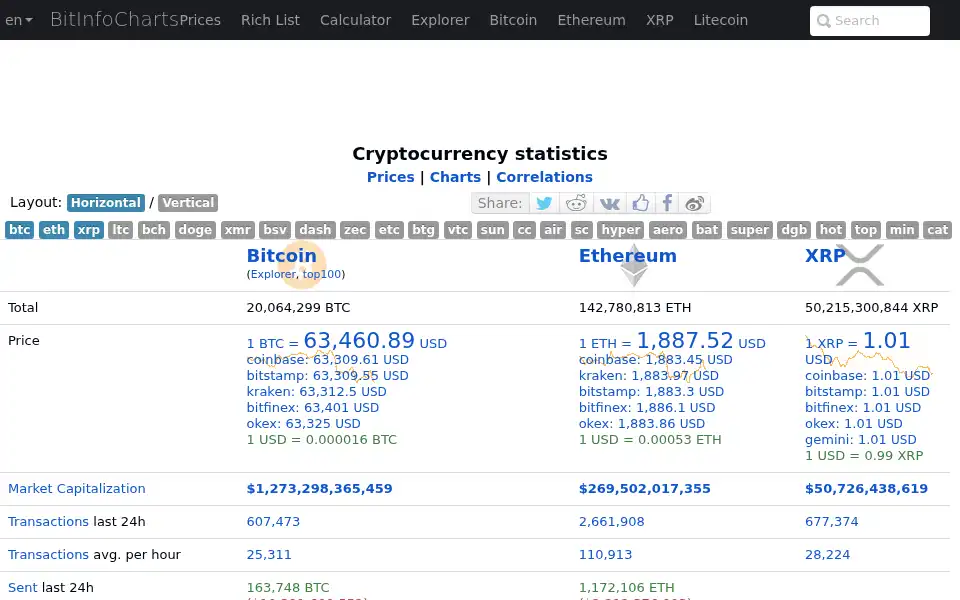
Task: Toggle the bsv coin tag
Action: (275, 230)
